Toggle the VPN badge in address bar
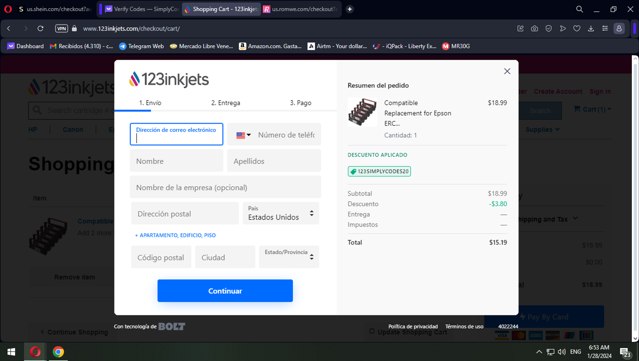This screenshot has width=639, height=361. click(61, 29)
